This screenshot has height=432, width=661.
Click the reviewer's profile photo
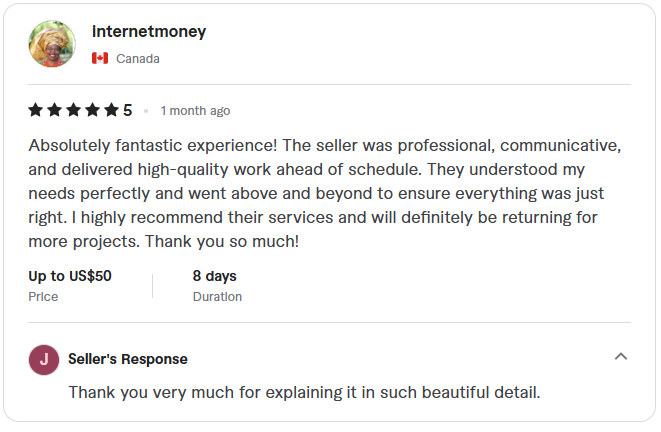click(x=52, y=45)
